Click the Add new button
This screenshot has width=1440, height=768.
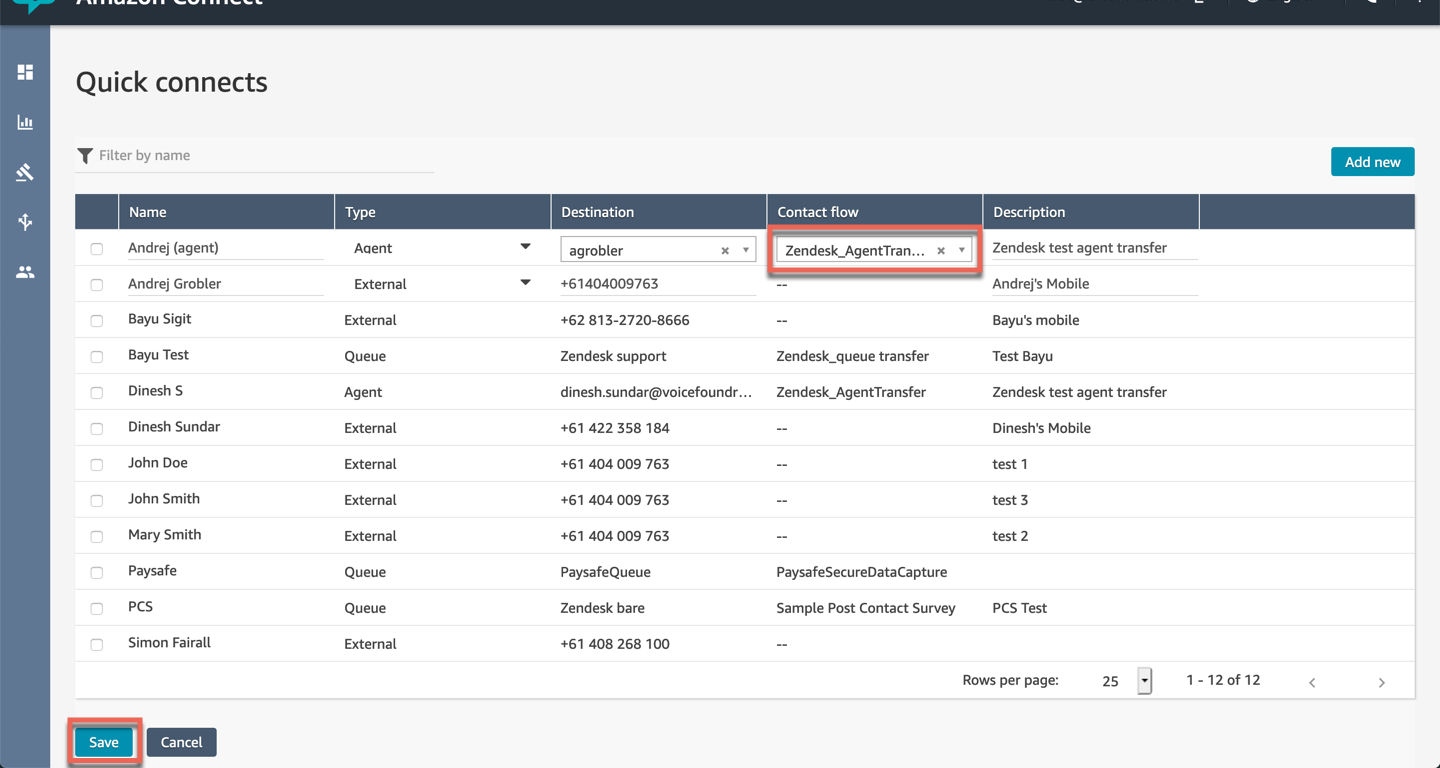1372,162
